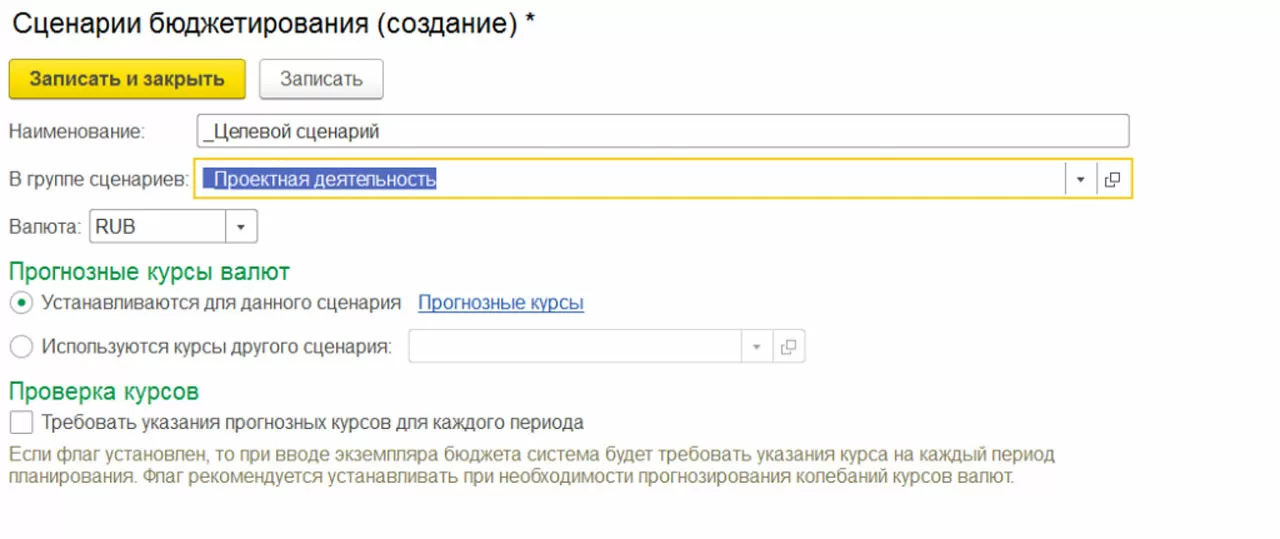Screen dimensions: 1280x539
Task: Click the open-form icon beside group field
Action: pyautogui.click(x=1112, y=180)
